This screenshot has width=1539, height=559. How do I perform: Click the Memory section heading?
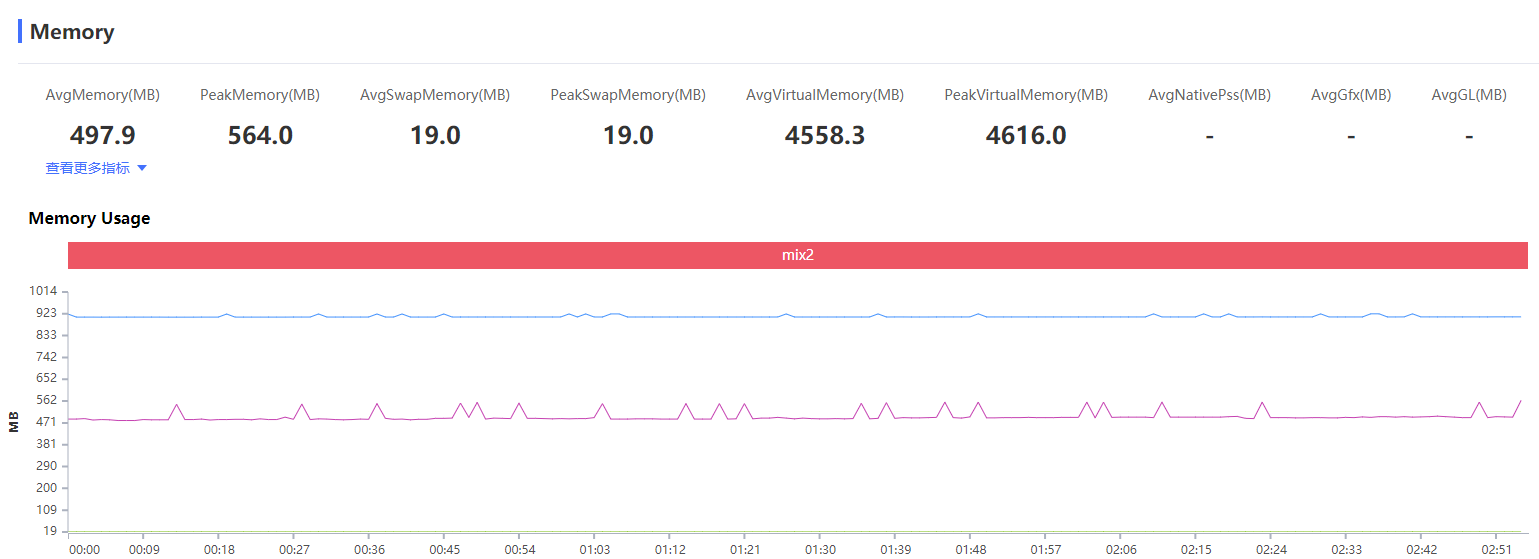(72, 31)
